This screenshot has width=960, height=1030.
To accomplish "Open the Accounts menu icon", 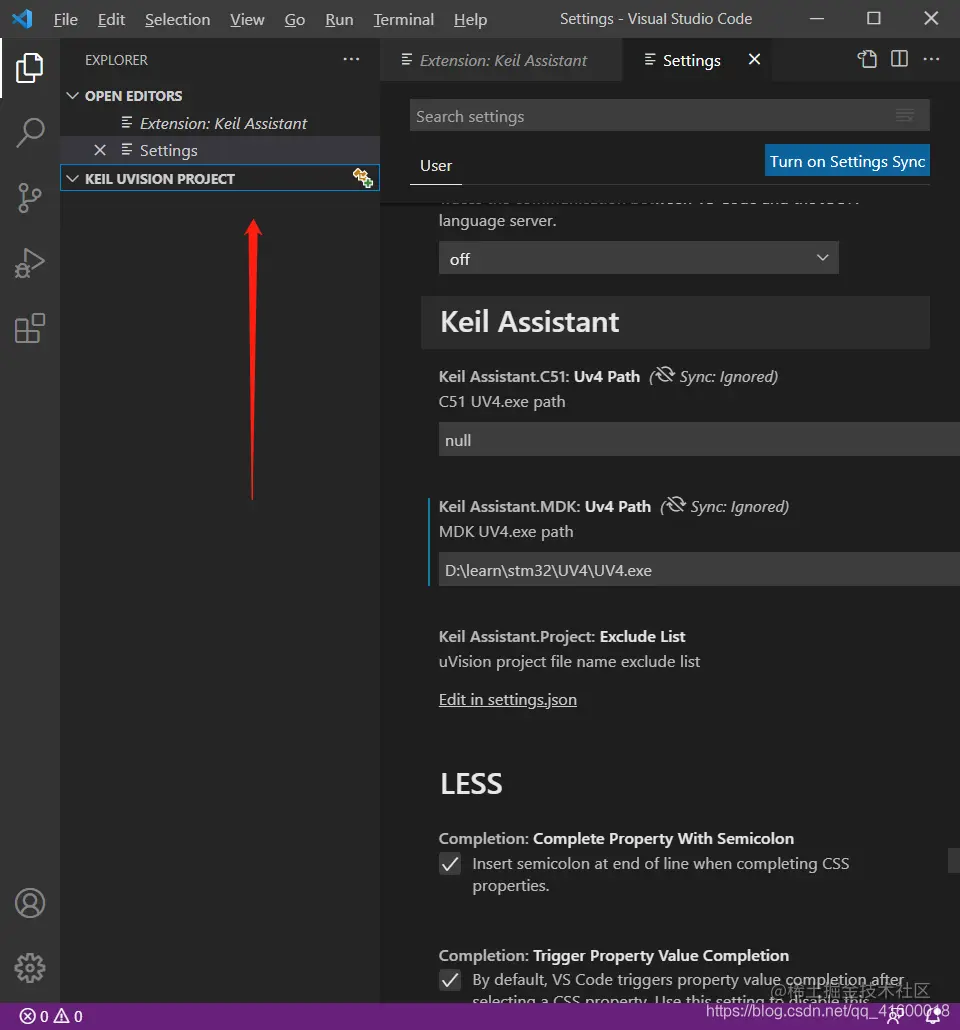I will click(x=30, y=903).
